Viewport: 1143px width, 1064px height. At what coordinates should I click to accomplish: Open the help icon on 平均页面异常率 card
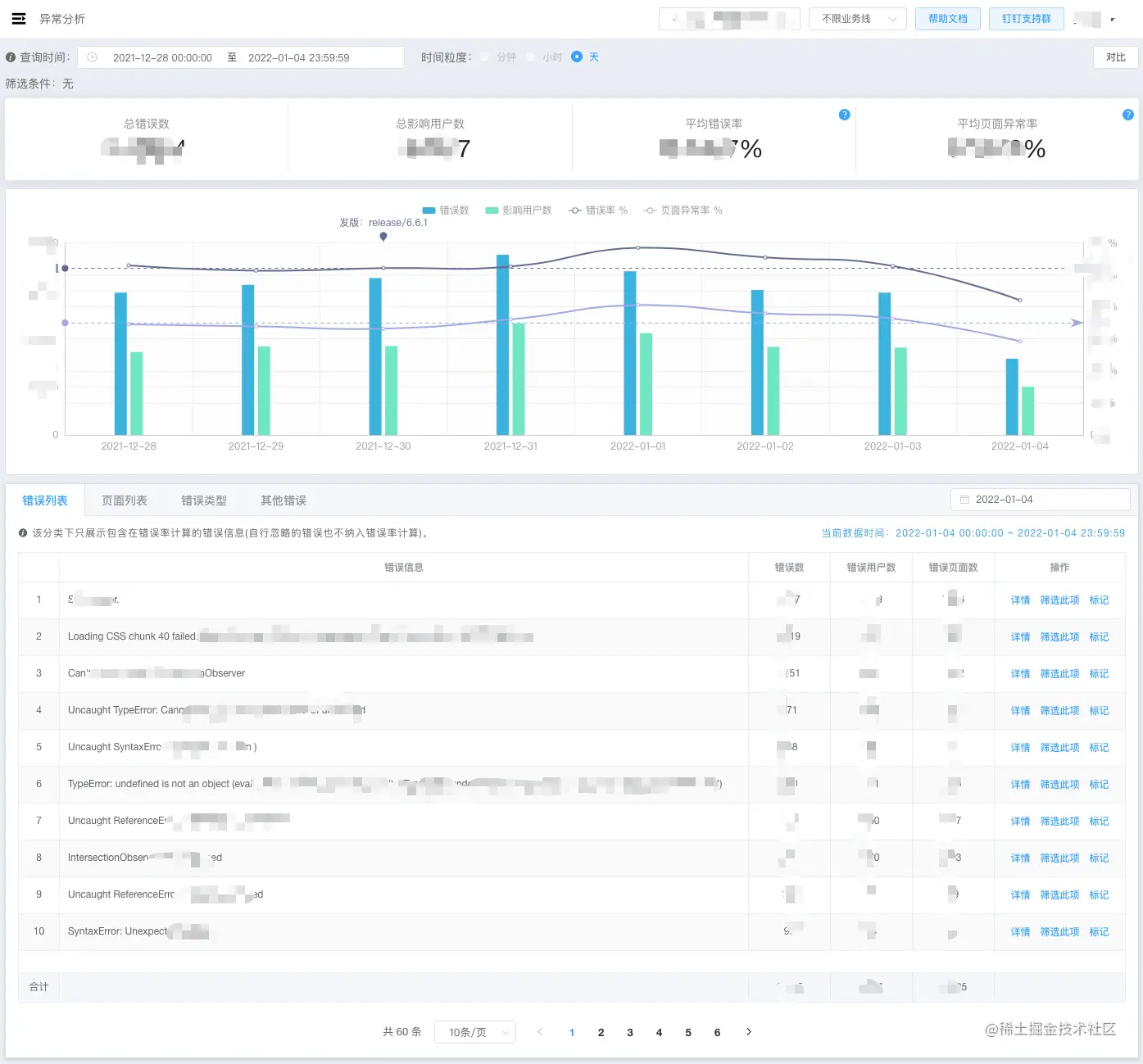point(1127,115)
